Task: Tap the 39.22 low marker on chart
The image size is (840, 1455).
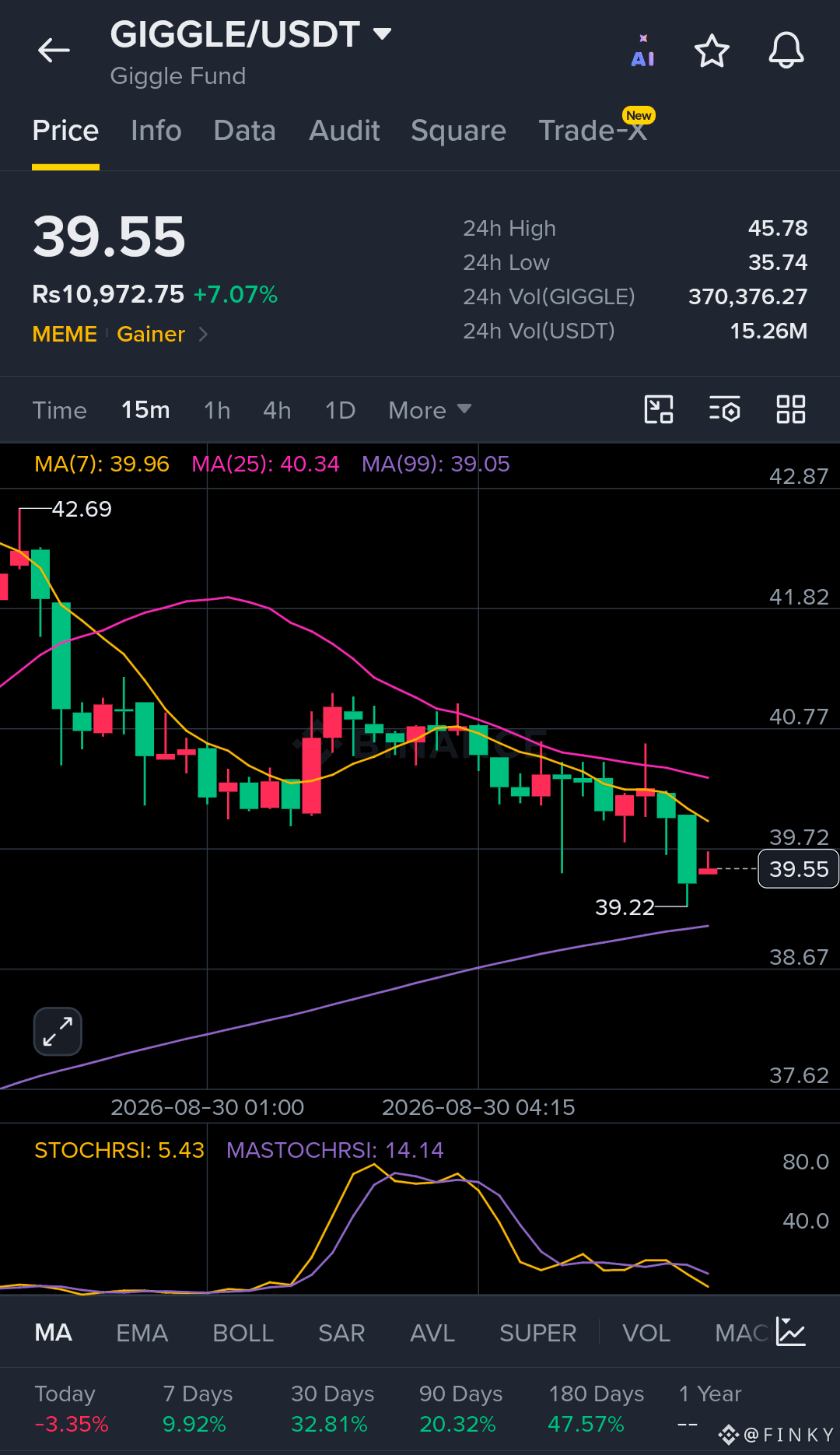Action: click(625, 907)
